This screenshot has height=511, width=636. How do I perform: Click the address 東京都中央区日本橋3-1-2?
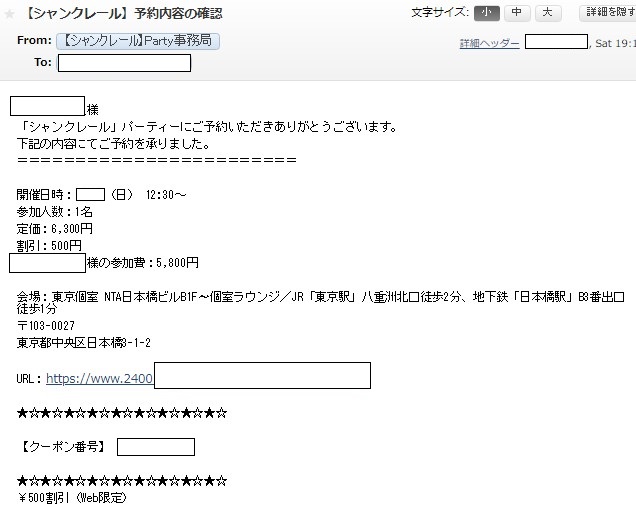point(84,343)
